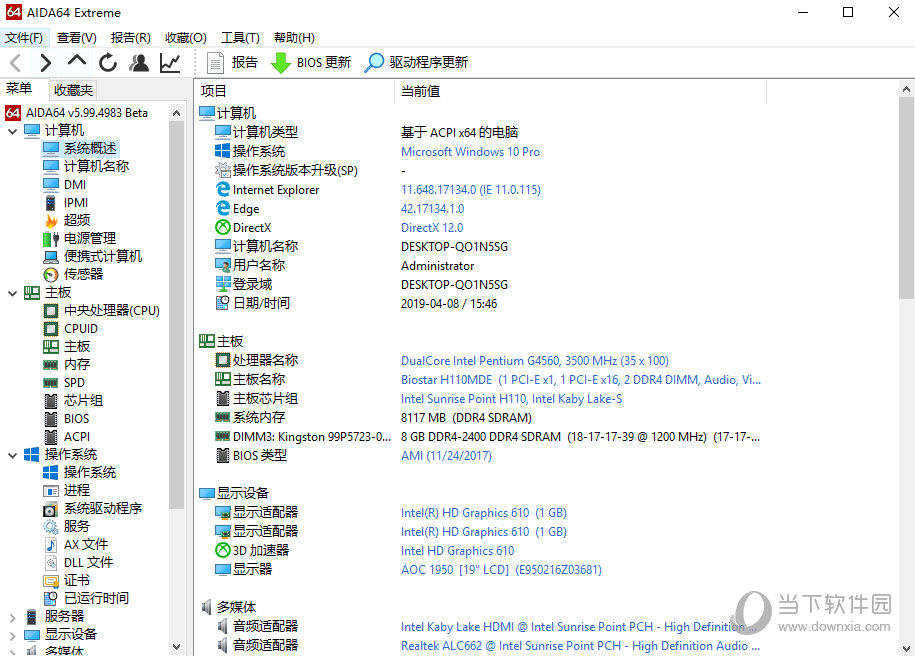
Task: Select the SPD tree item
Action: coord(64,383)
